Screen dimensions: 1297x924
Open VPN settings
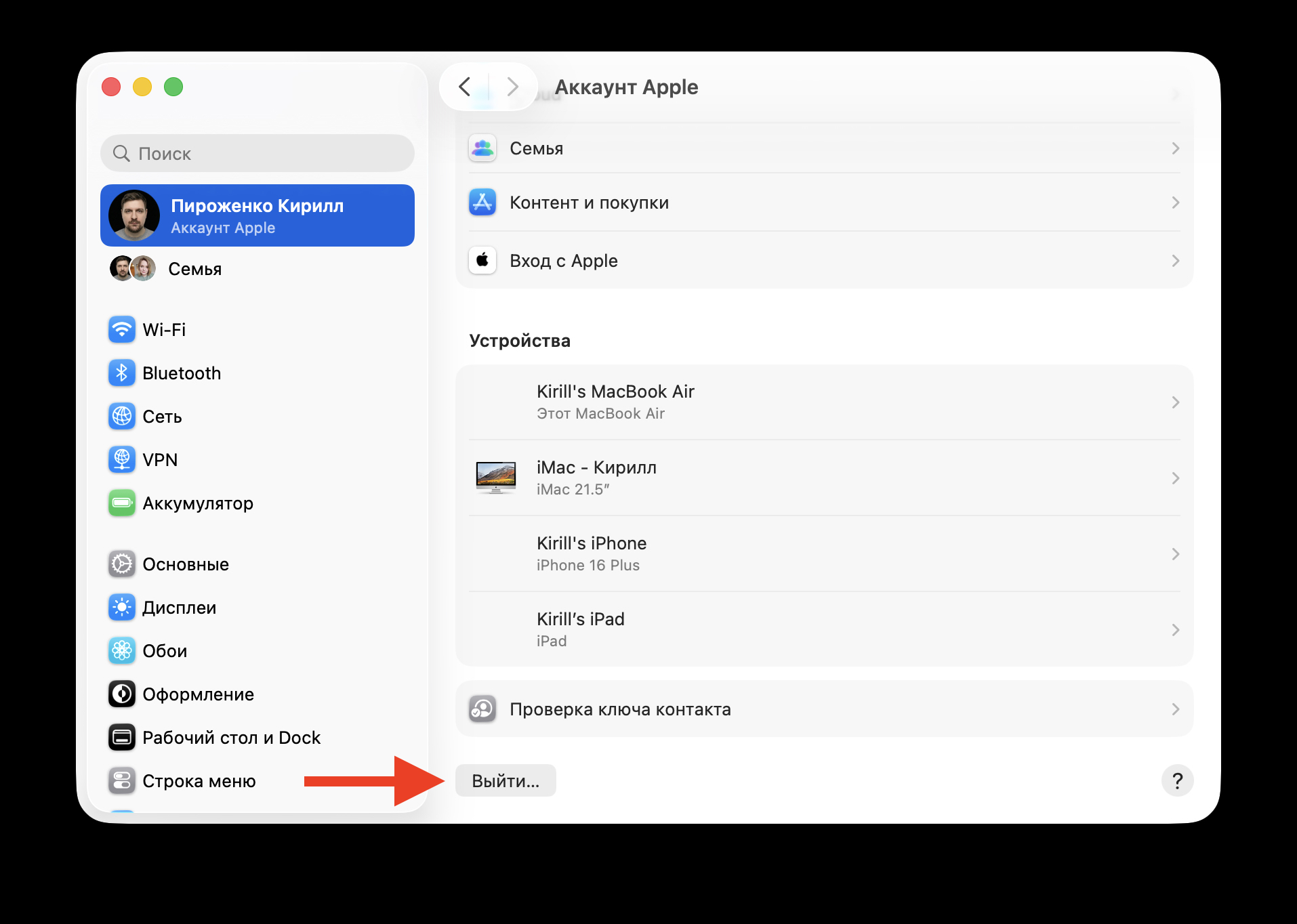pyautogui.click(x=160, y=459)
